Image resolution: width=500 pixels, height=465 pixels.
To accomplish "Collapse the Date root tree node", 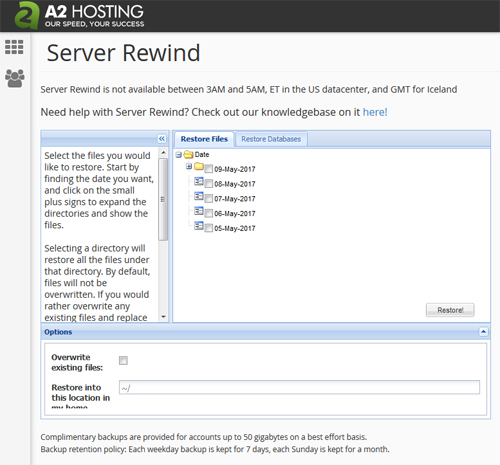I will coord(179,155).
